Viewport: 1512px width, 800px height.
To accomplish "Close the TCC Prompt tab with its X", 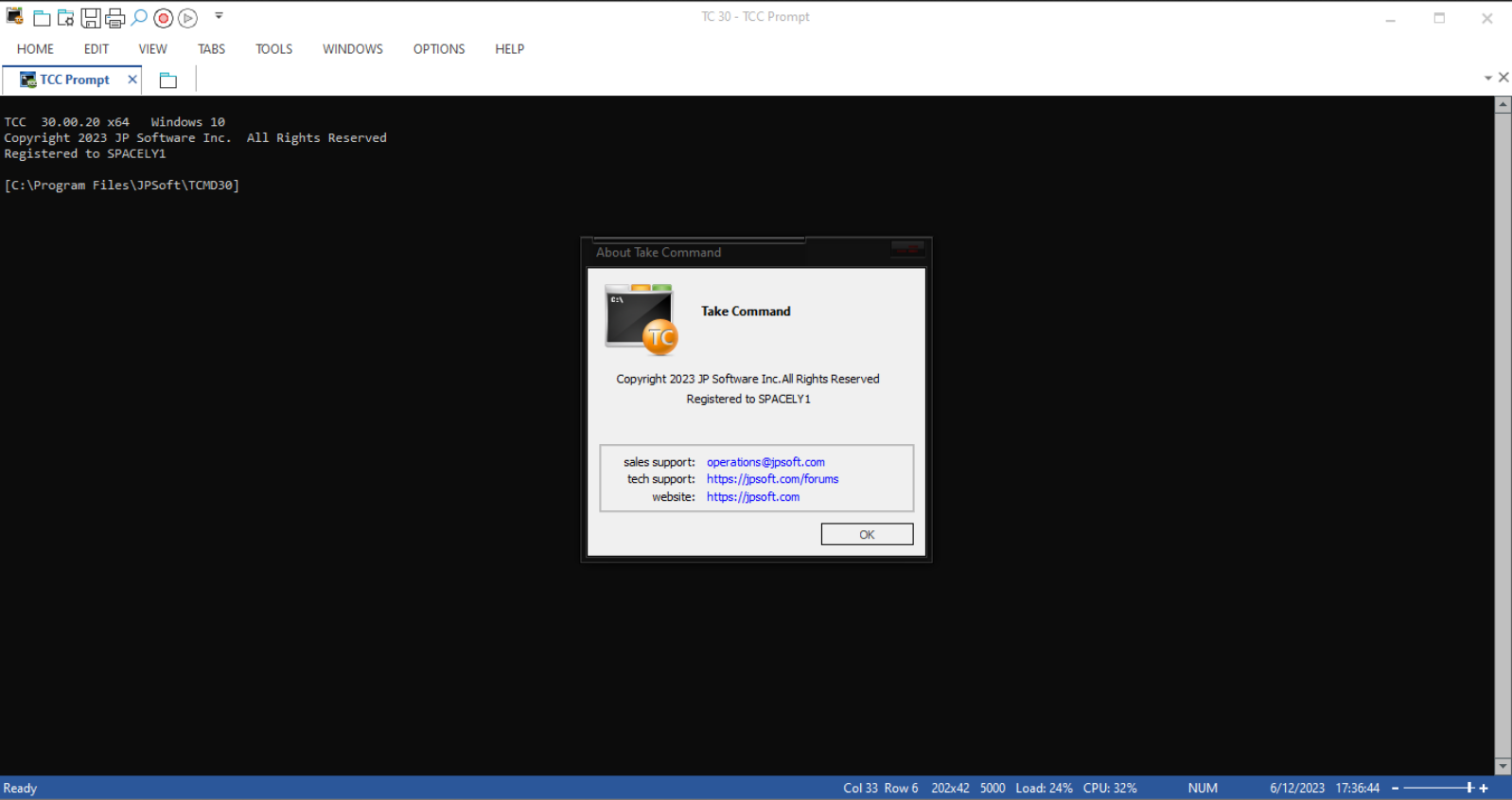I will (x=132, y=80).
